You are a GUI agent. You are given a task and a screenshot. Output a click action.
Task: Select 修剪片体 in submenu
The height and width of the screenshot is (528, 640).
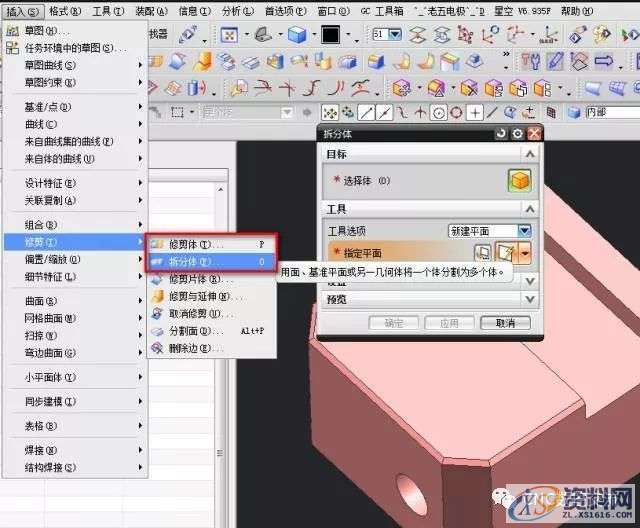[211, 279]
